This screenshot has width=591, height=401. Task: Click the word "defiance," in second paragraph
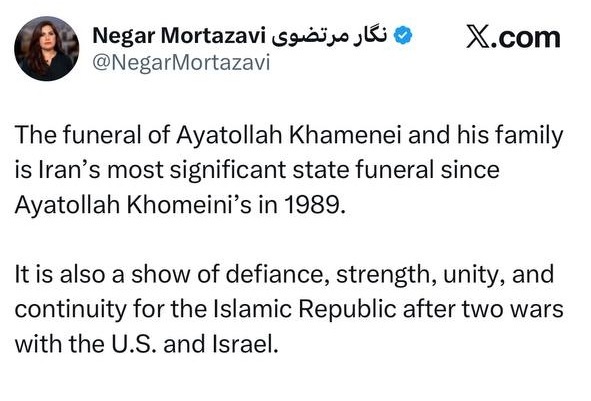coord(277,274)
